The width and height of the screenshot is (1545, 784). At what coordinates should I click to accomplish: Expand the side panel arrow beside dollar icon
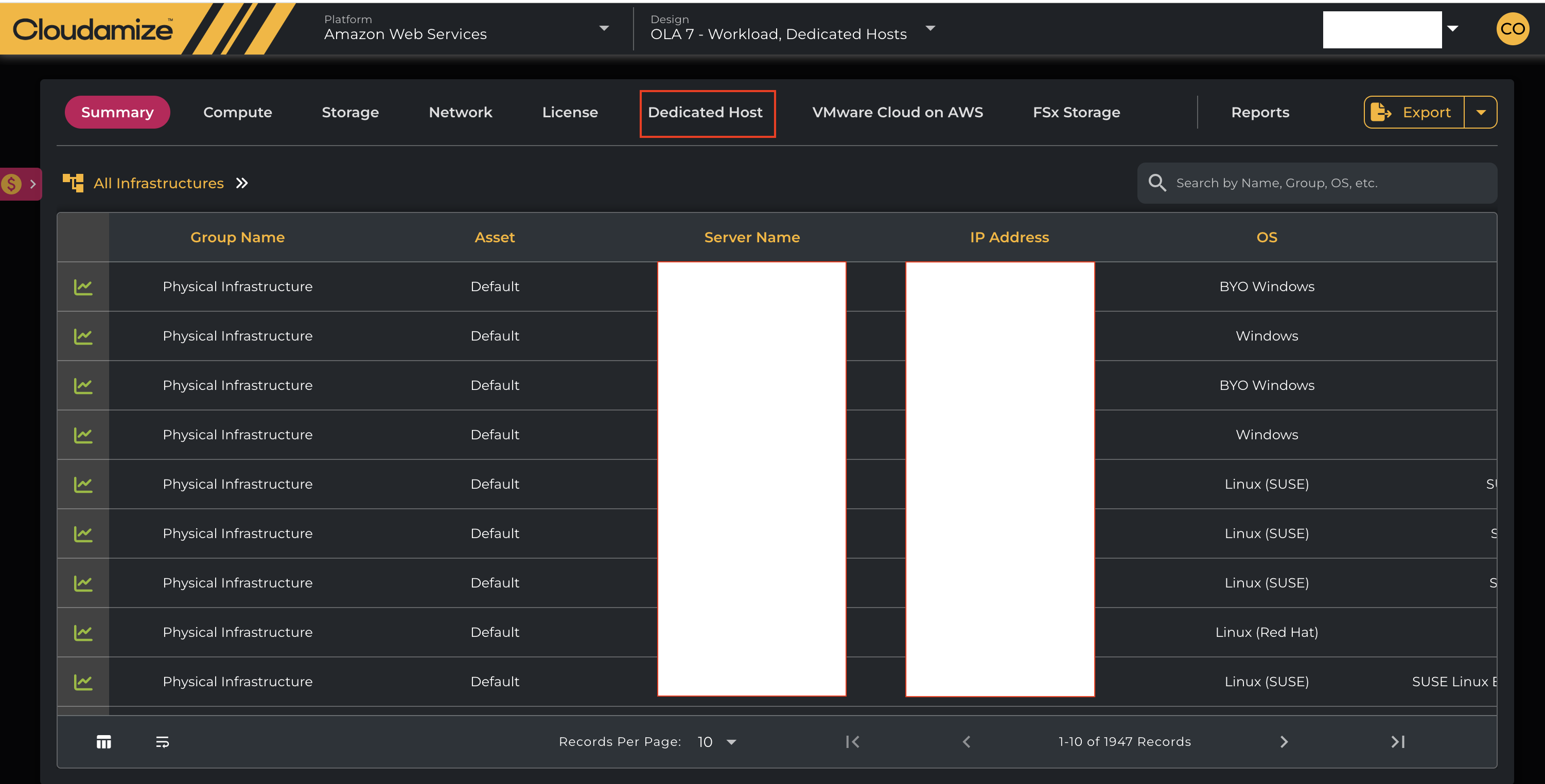[33, 184]
